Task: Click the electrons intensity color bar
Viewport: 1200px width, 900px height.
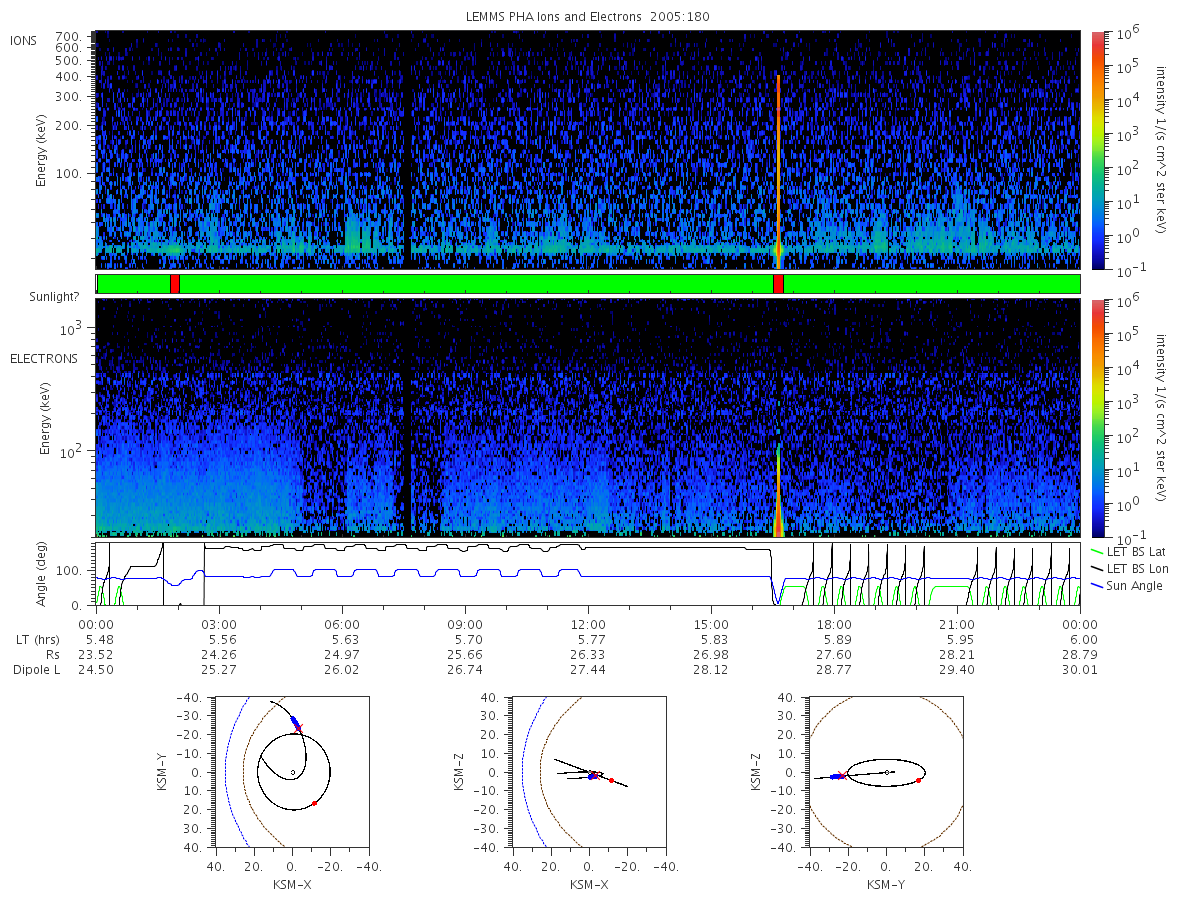Action: (x=1097, y=417)
